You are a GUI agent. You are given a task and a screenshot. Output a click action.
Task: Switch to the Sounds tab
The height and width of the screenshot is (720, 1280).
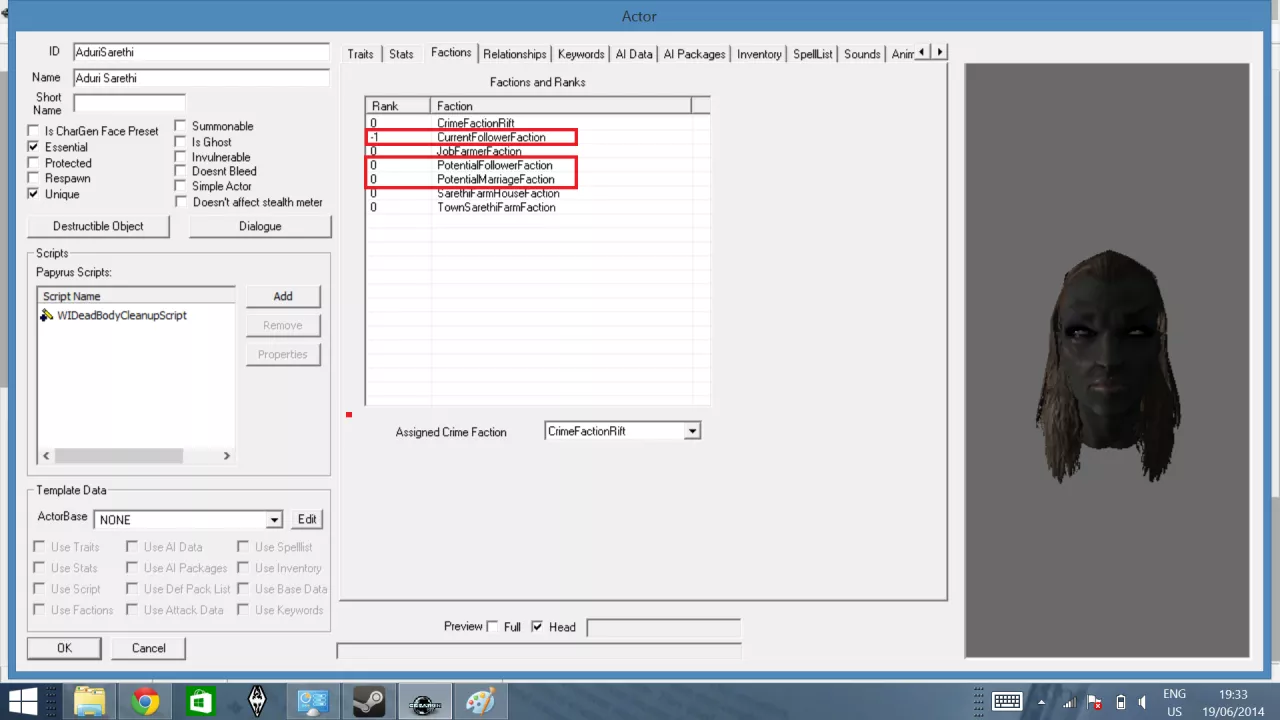862,54
